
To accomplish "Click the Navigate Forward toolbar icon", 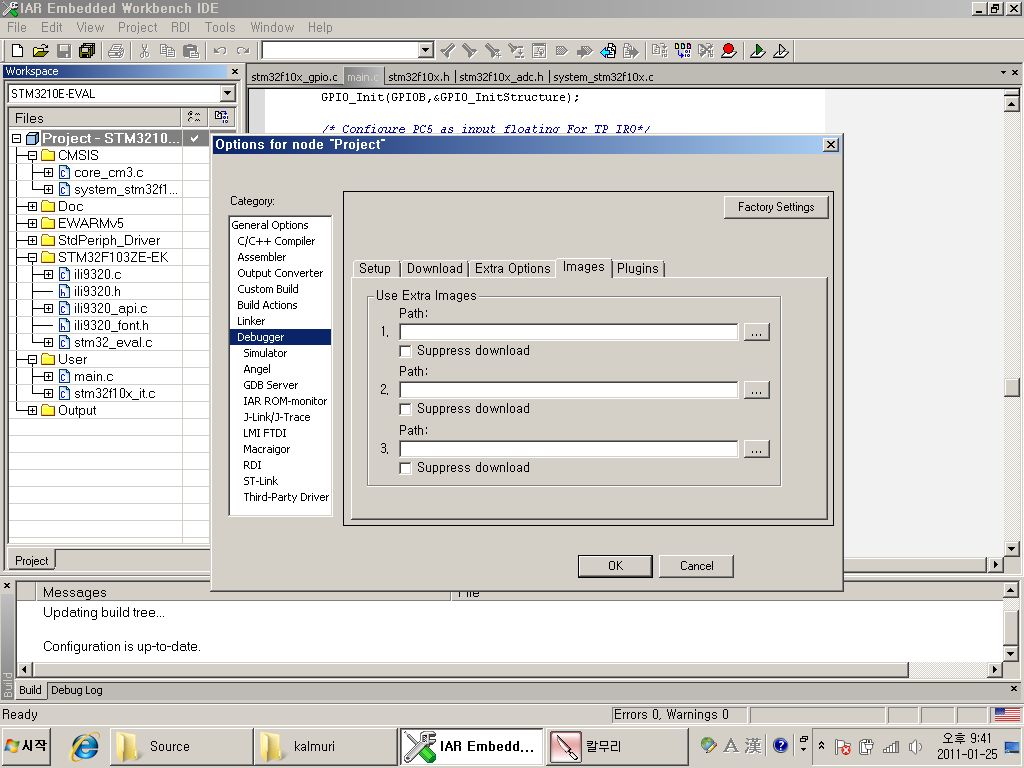I will coord(631,51).
